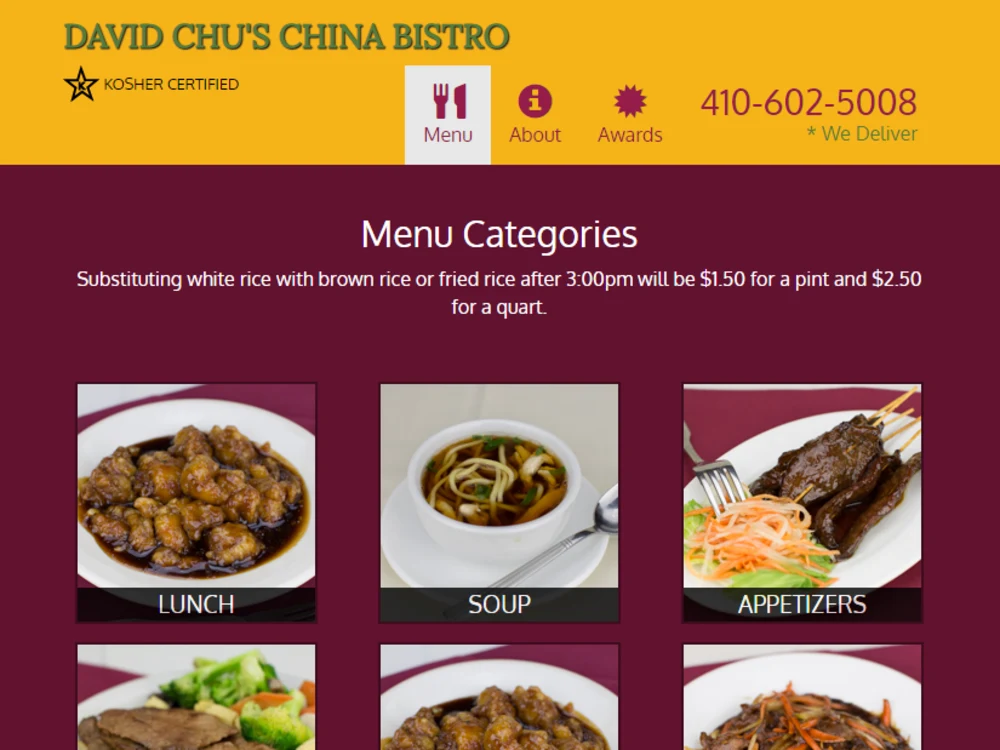
Task: Select the LUNCH caption bar
Action: point(196,605)
